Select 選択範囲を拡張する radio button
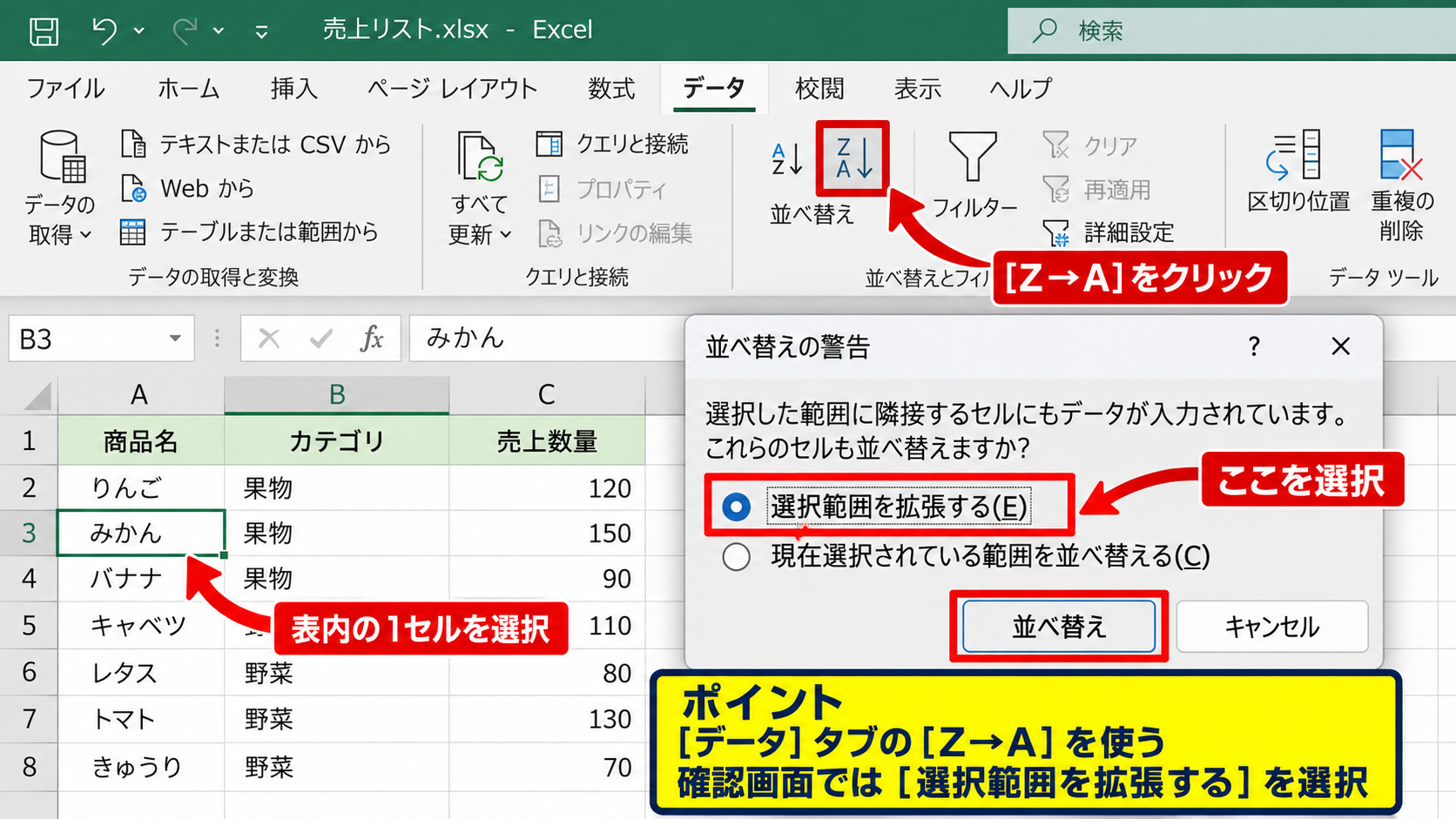This screenshot has height=819, width=1456. (736, 507)
